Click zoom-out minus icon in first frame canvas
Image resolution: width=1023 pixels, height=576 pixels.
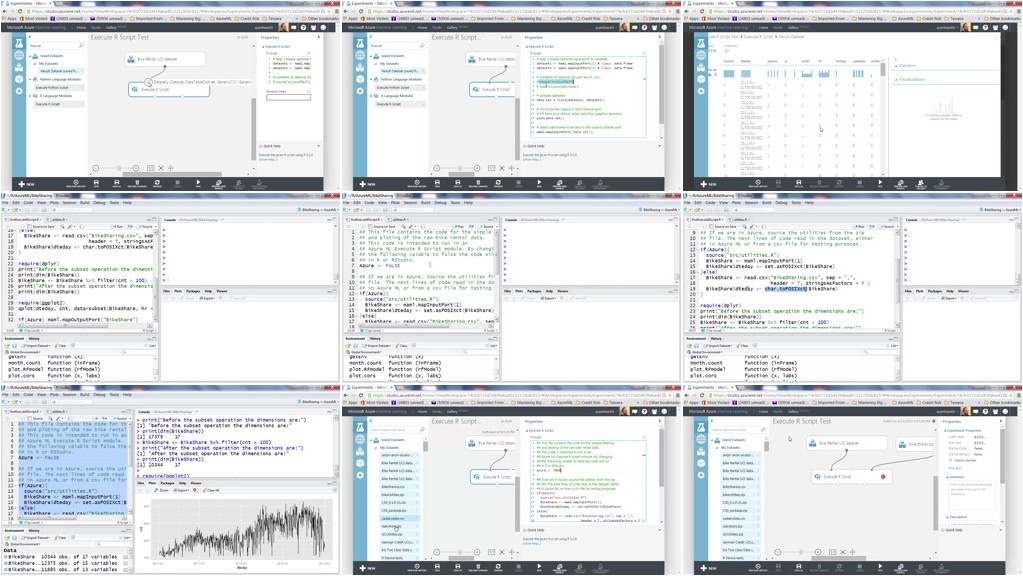click(x=95, y=168)
